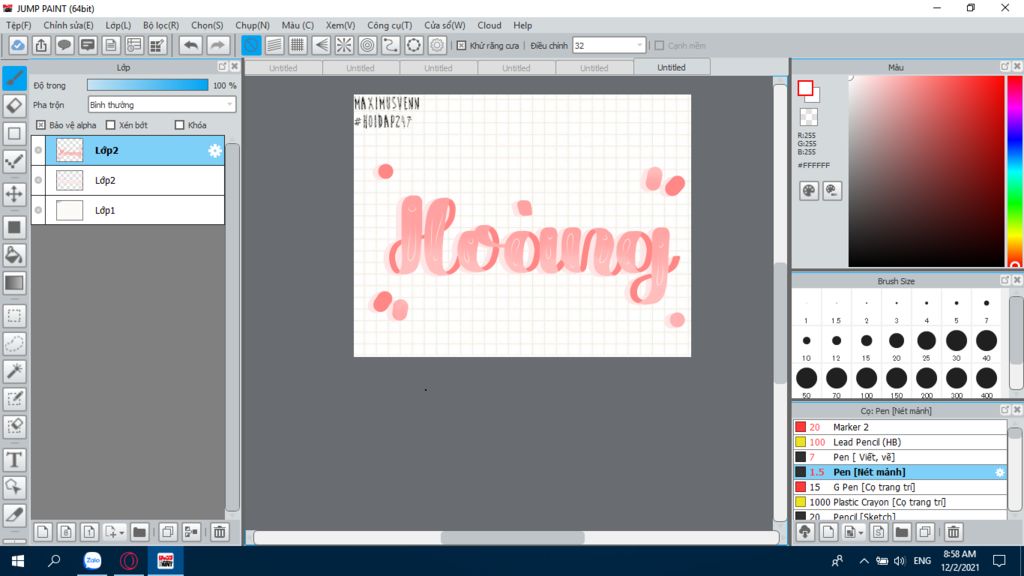1024x576 pixels.
Task: Toggle visibility of the unselected Lớp2 layer
Action: [39, 180]
